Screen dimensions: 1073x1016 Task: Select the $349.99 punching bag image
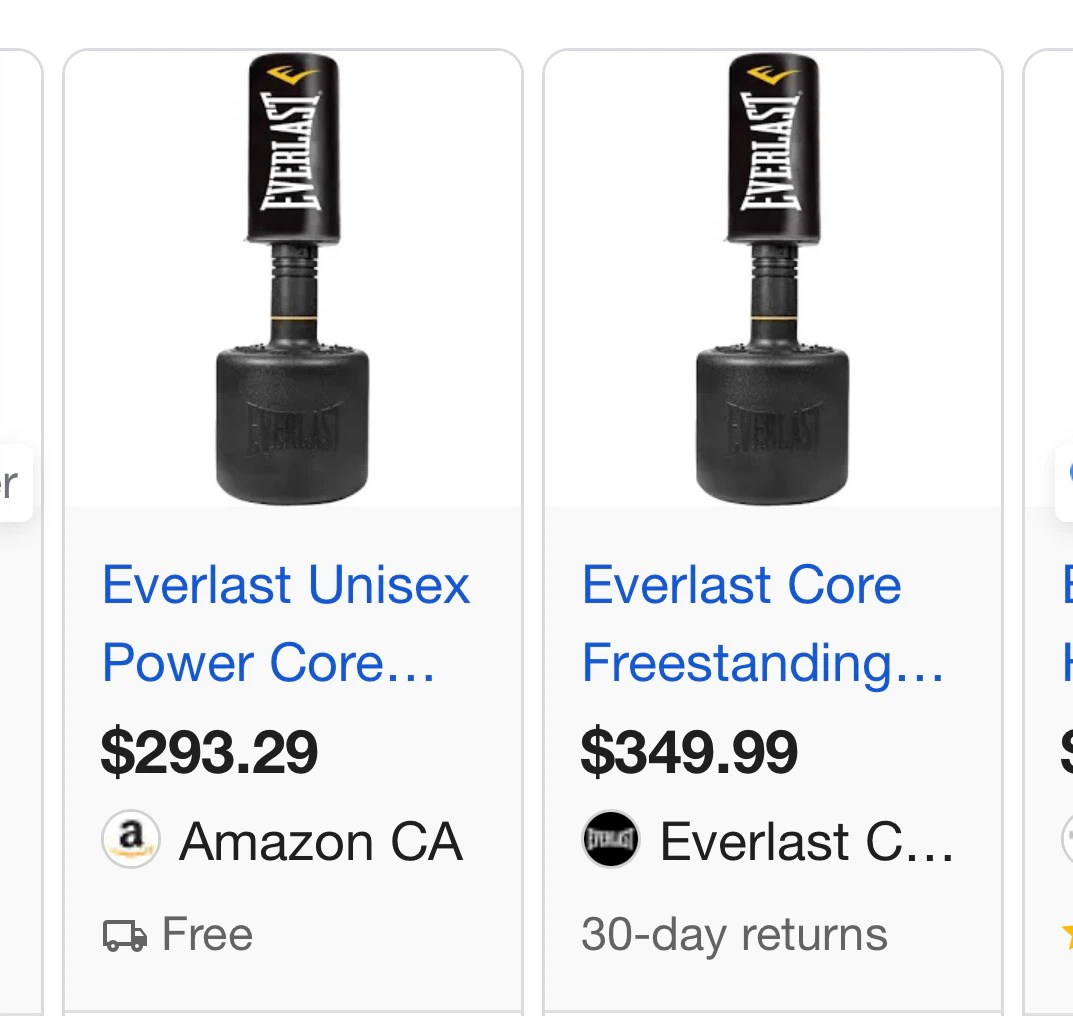(773, 279)
